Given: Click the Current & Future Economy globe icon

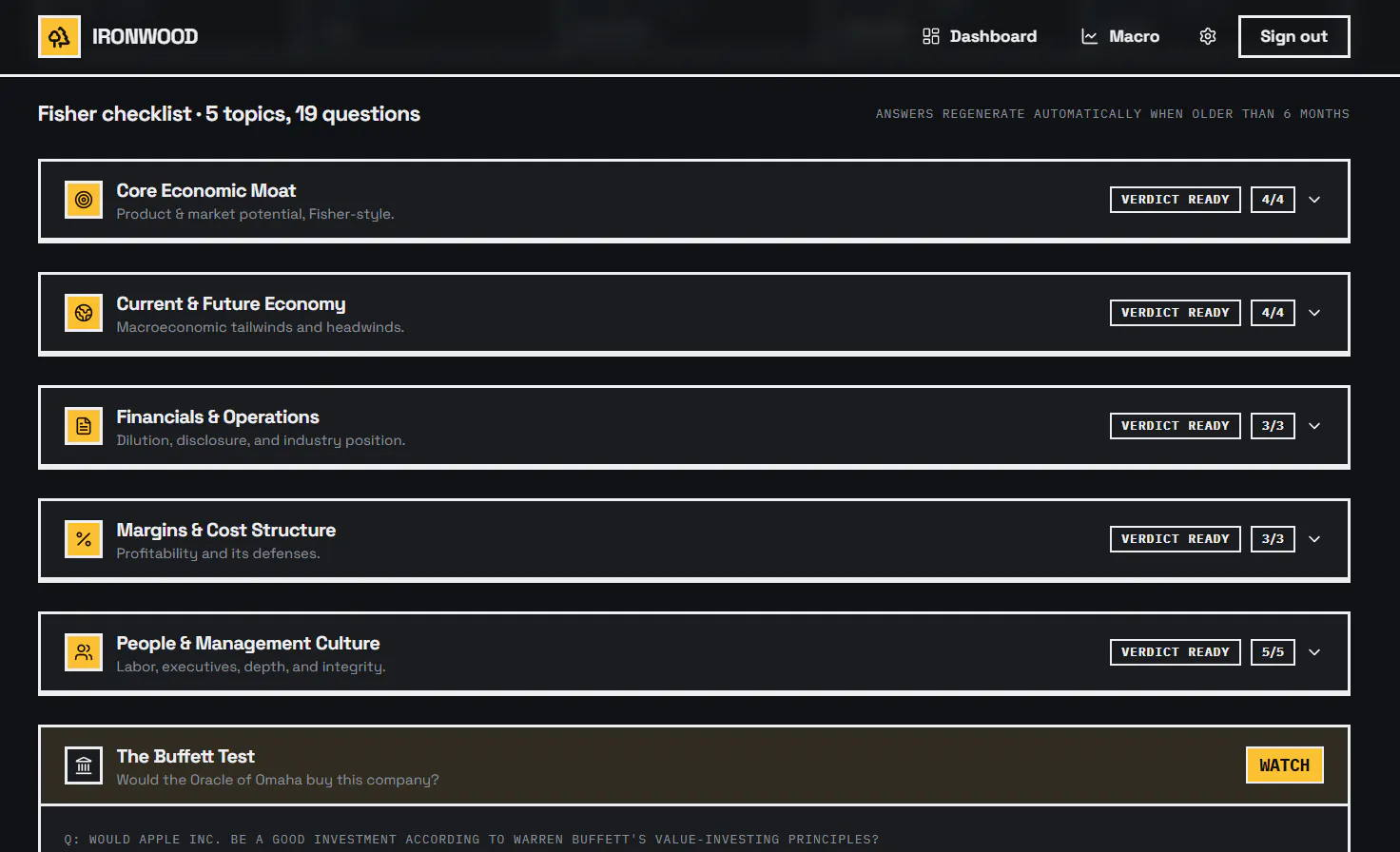Looking at the screenshot, I should point(84,313).
